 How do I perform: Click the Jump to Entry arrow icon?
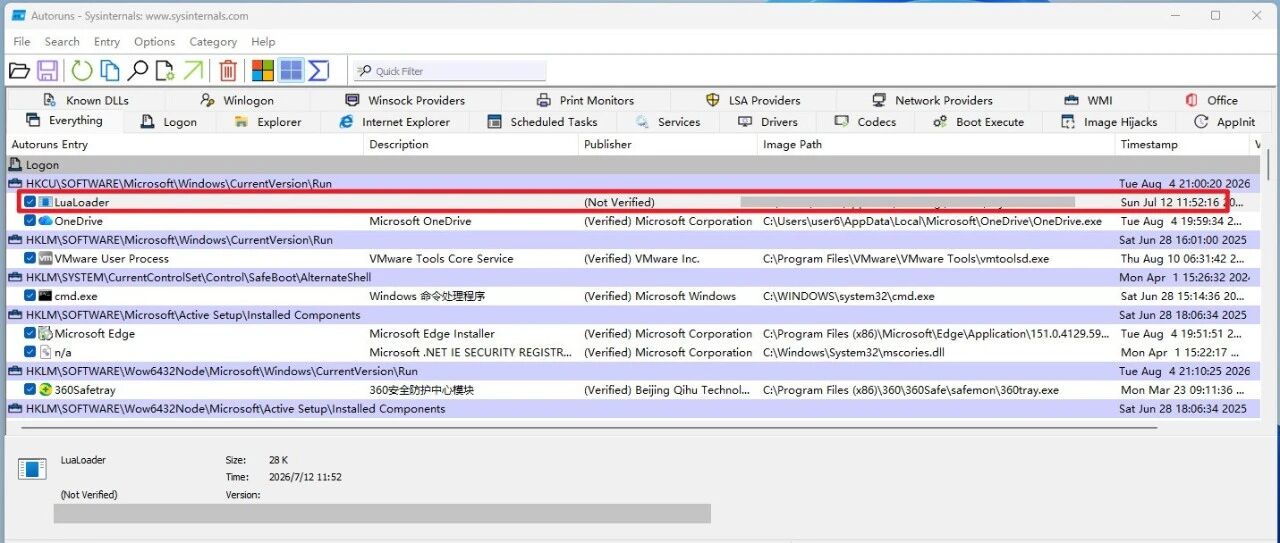pyautogui.click(x=193, y=71)
